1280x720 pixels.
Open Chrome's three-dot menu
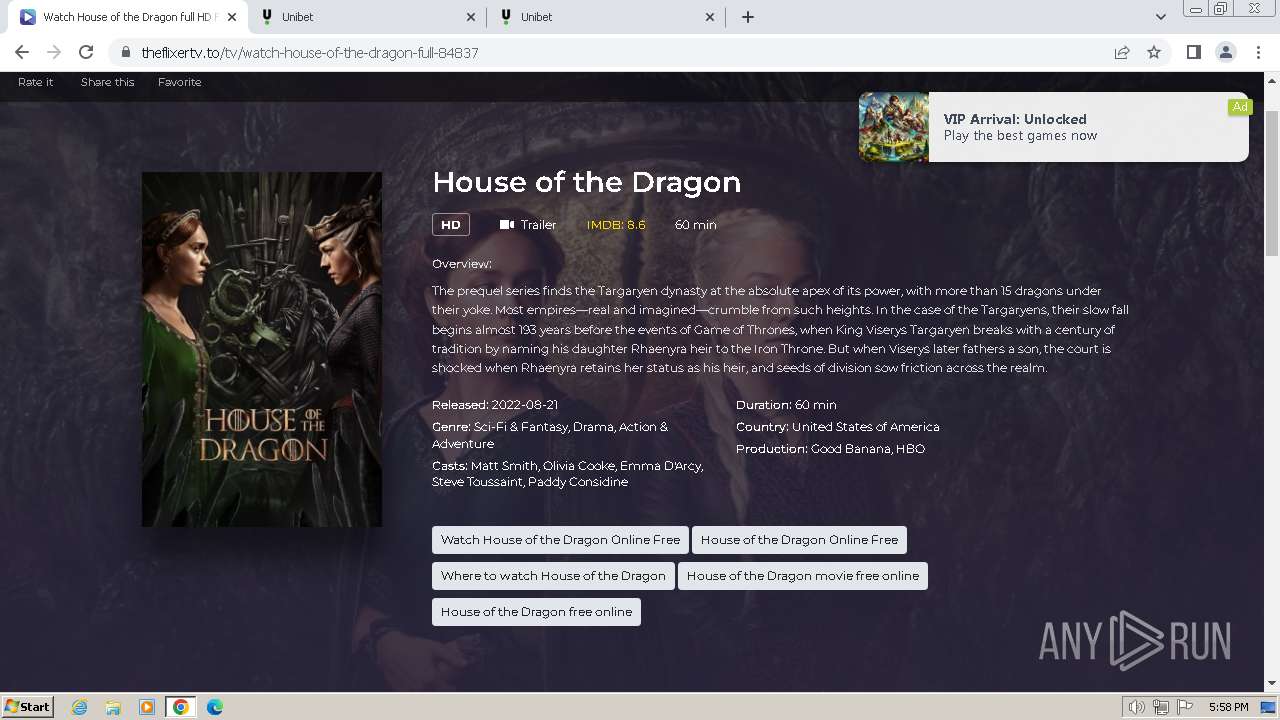(x=1257, y=52)
